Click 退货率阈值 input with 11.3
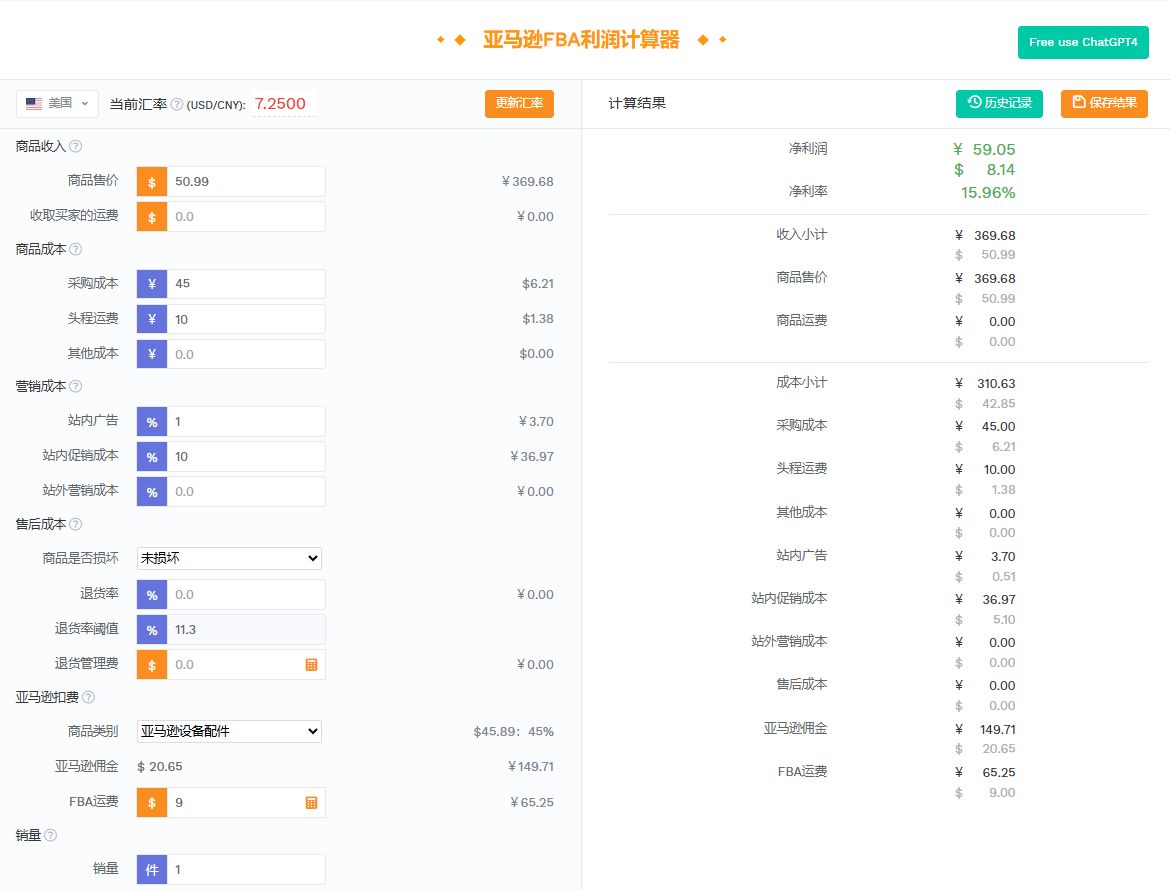Viewport: 1170px width, 890px height. pyautogui.click(x=245, y=630)
